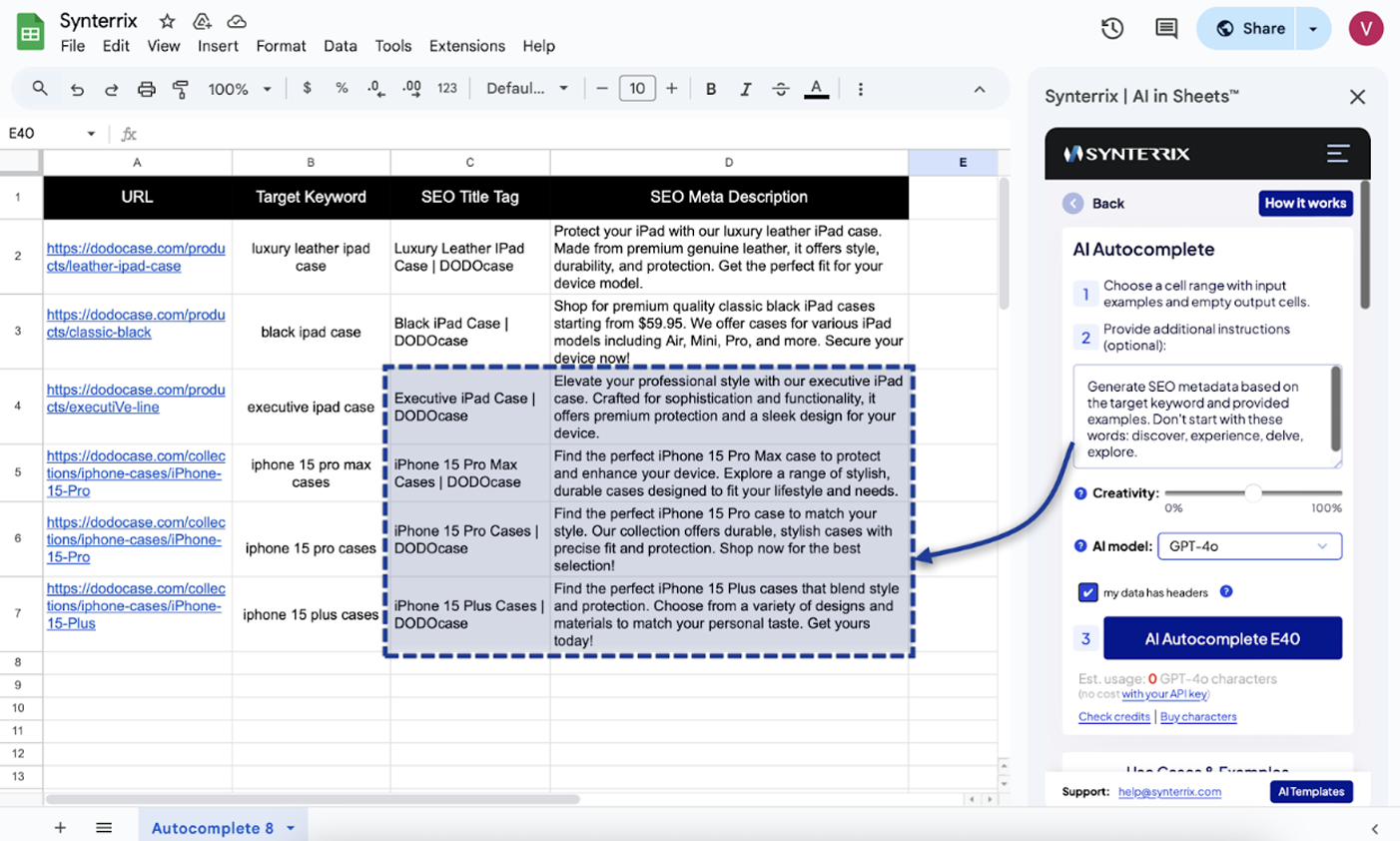Open the comments icon
1400x841 pixels.
1165,28
